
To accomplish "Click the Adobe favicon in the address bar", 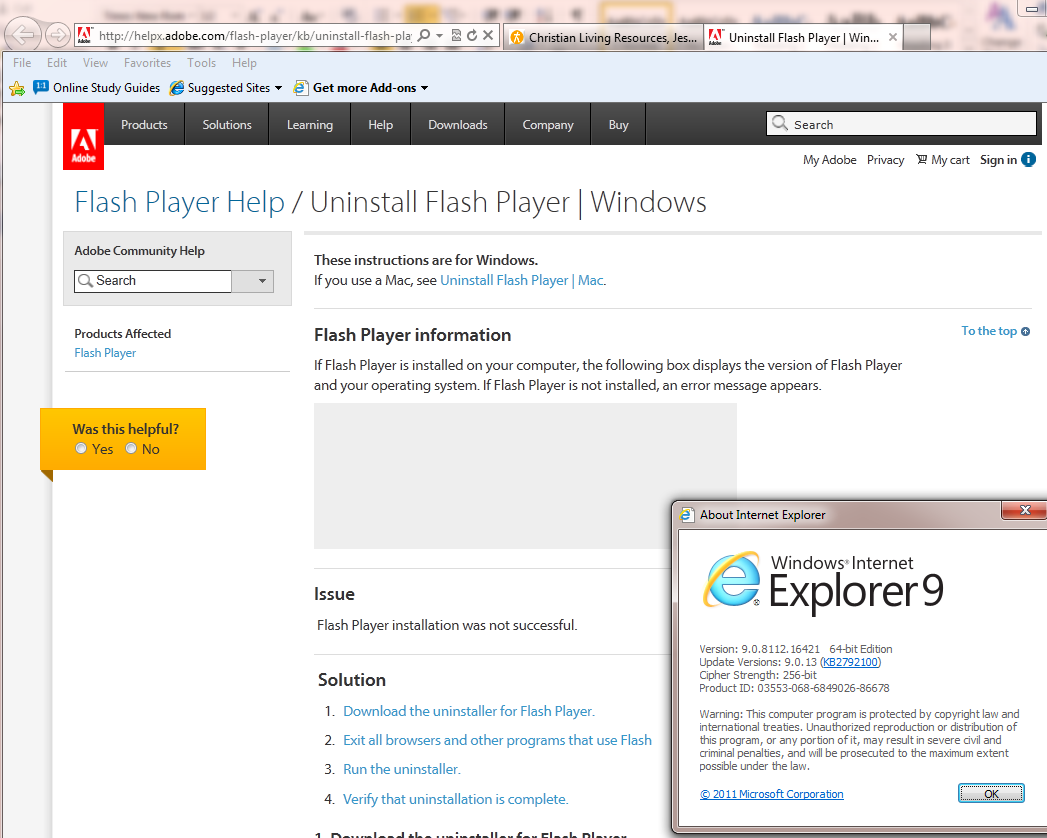I will tap(84, 35).
